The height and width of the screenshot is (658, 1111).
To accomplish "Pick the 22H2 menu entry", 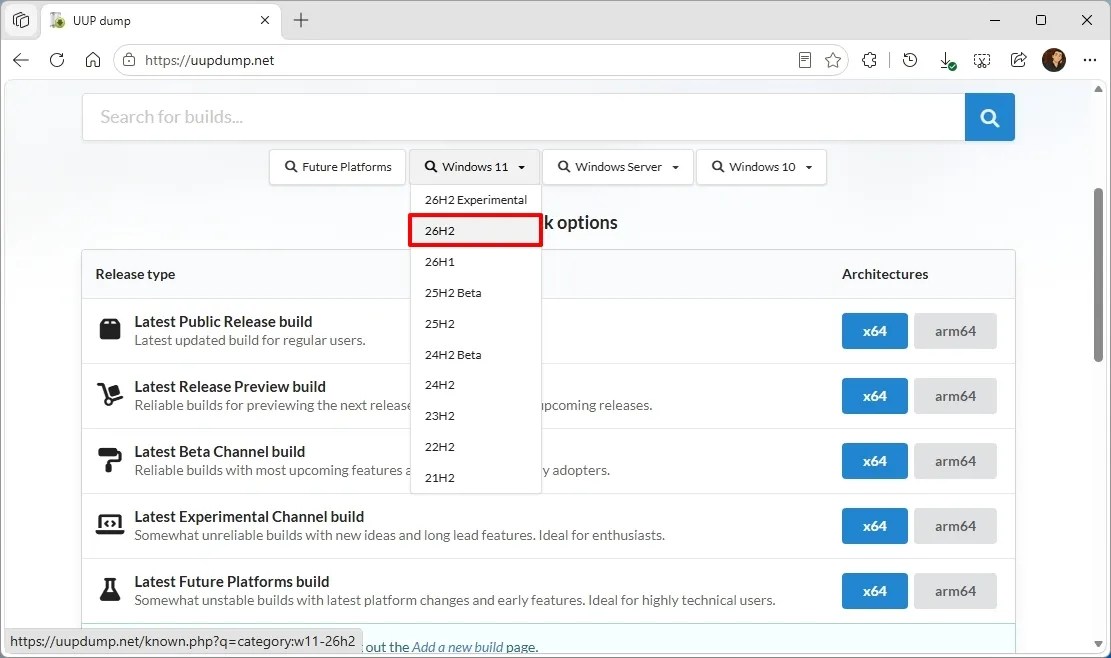I will (x=475, y=447).
